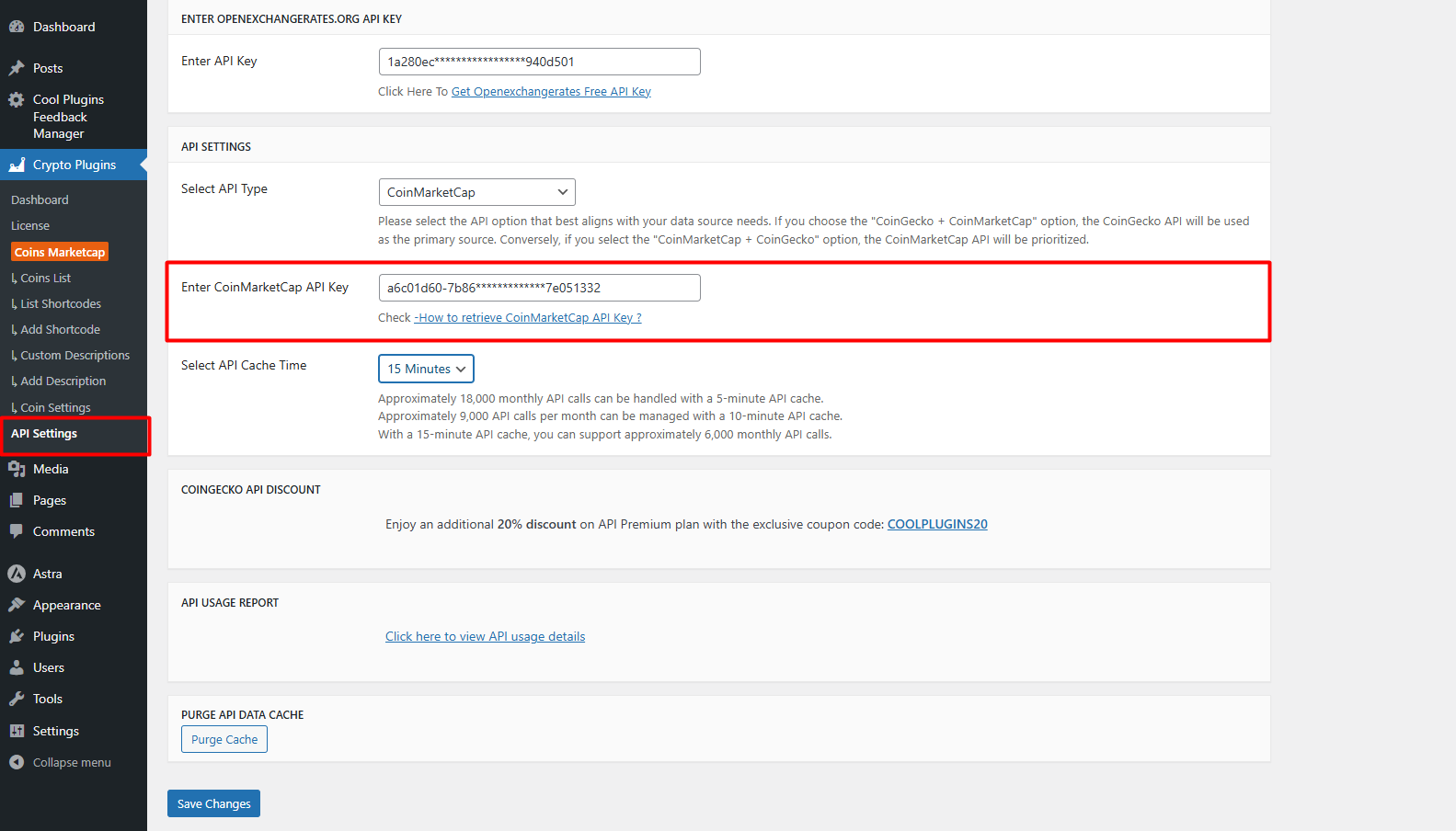Select the Astra menu label
The image size is (1456, 831).
(x=48, y=574)
